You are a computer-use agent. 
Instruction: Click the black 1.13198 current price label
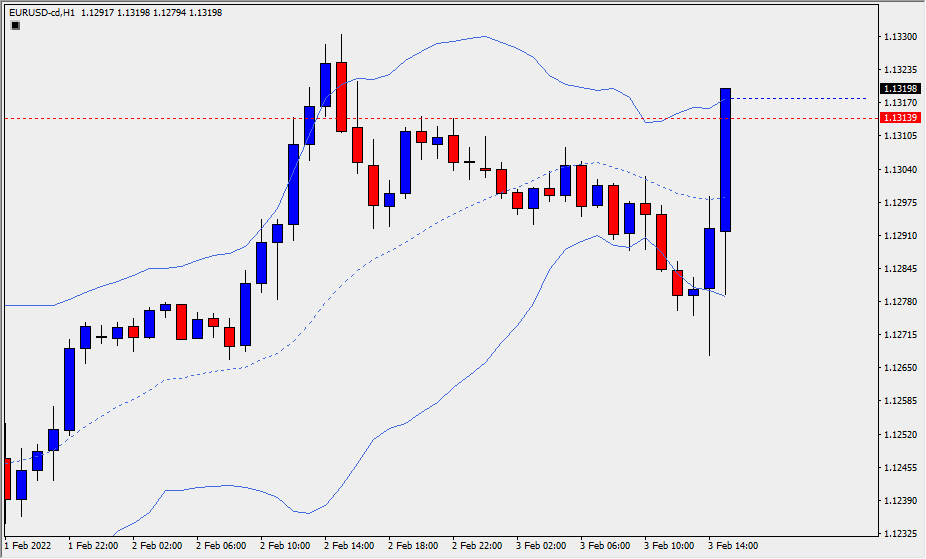tap(898, 88)
